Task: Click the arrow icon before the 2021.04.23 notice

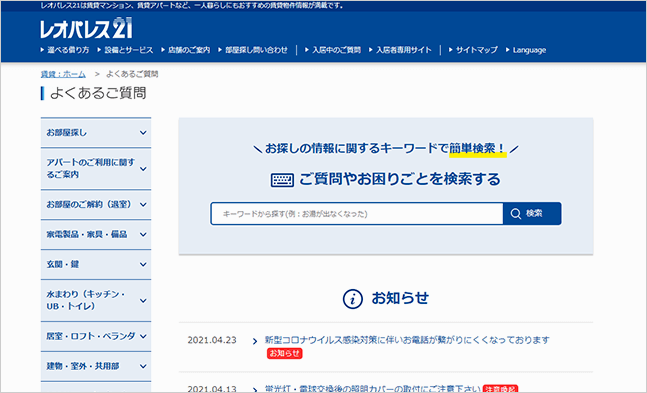Action: tap(255, 341)
